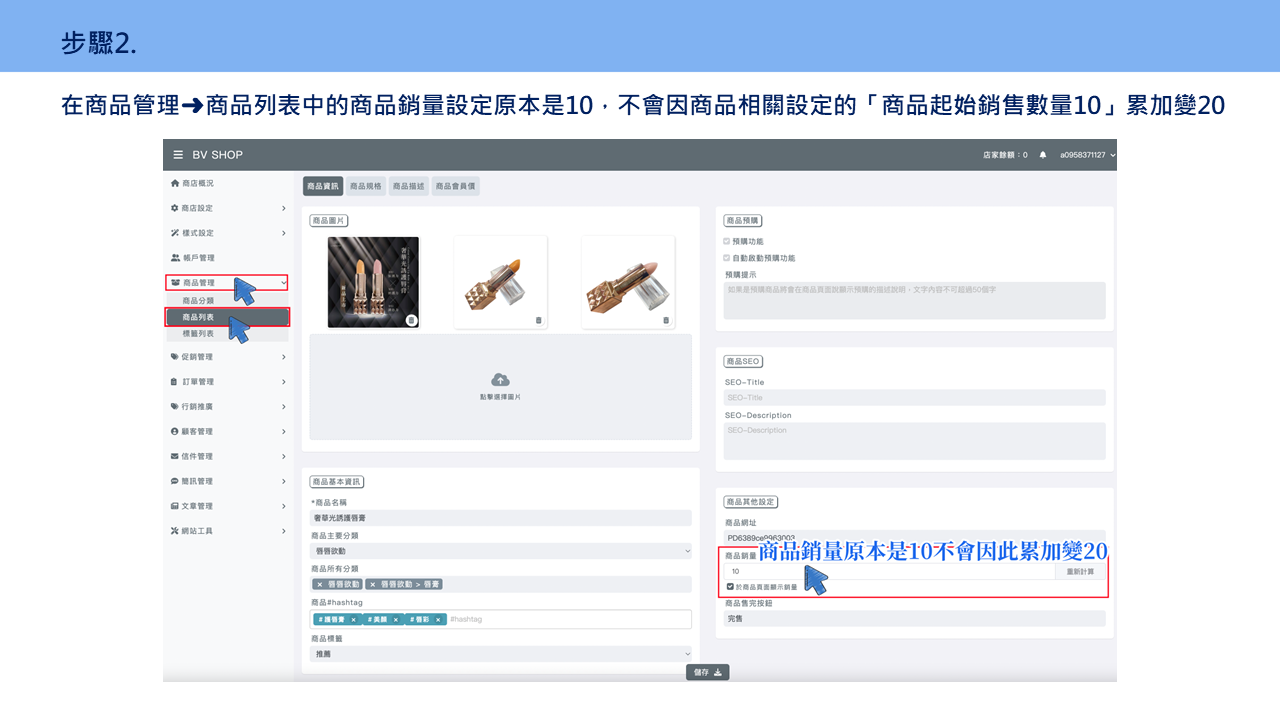The height and width of the screenshot is (720, 1280).
Task: Expand 樣式設定 sidebar menu
Action: point(229,233)
